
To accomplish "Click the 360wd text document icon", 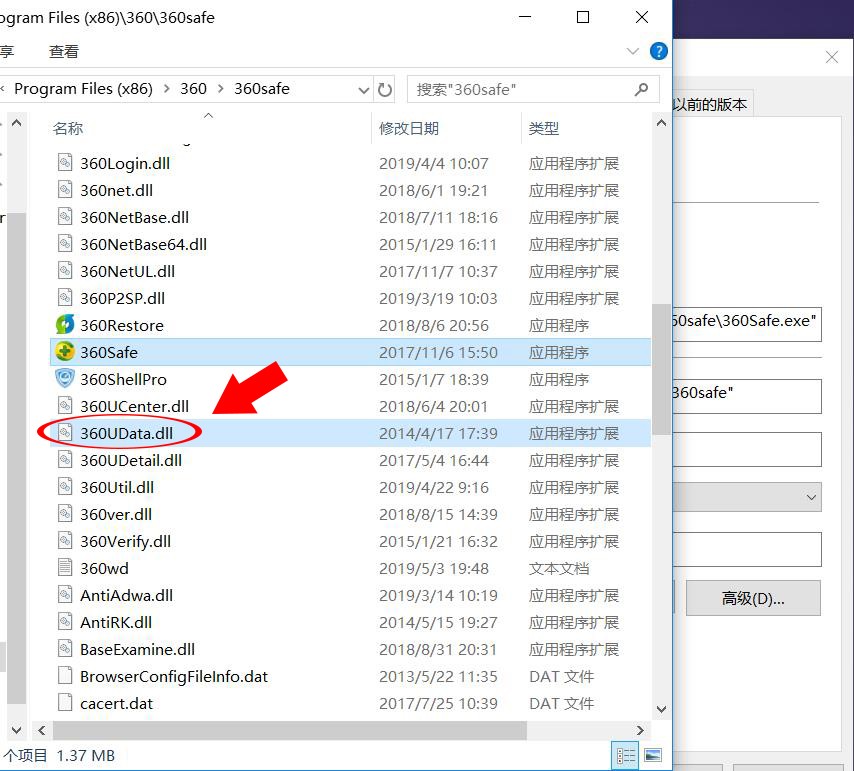I will coord(65,568).
